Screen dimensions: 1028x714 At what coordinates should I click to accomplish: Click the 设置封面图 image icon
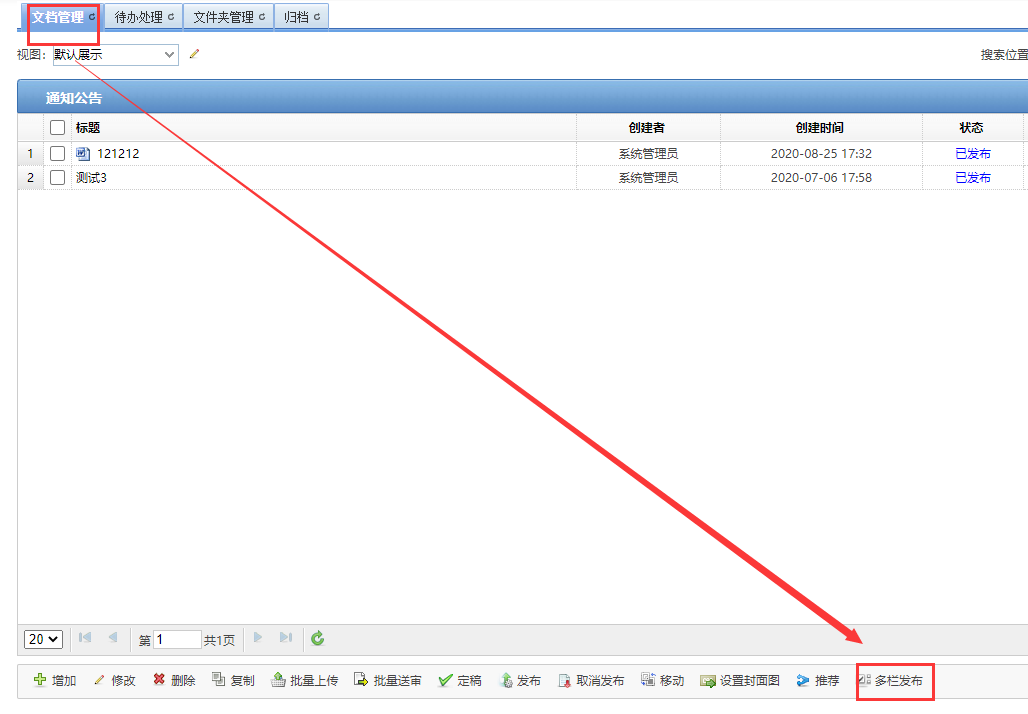tap(708, 680)
